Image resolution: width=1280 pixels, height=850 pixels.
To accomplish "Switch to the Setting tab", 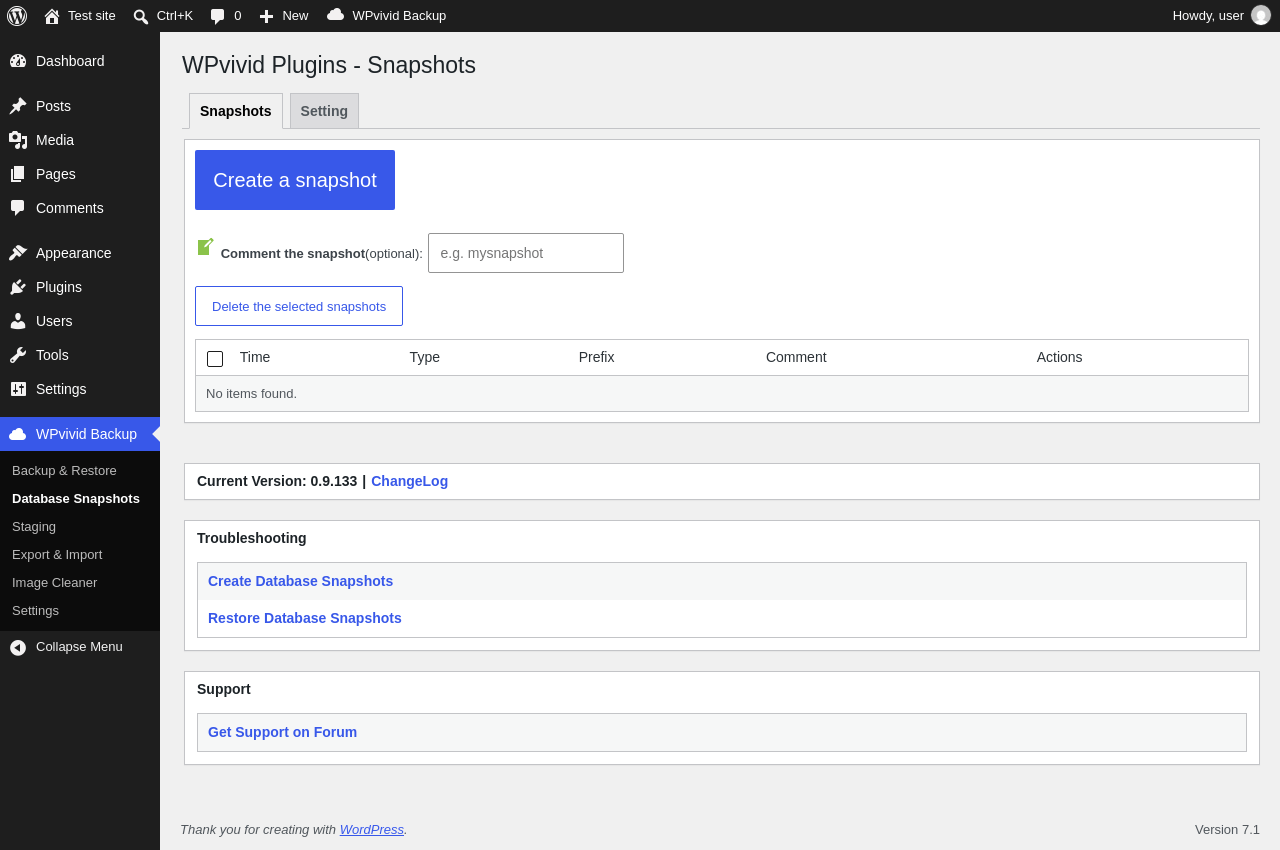I will [x=324, y=111].
